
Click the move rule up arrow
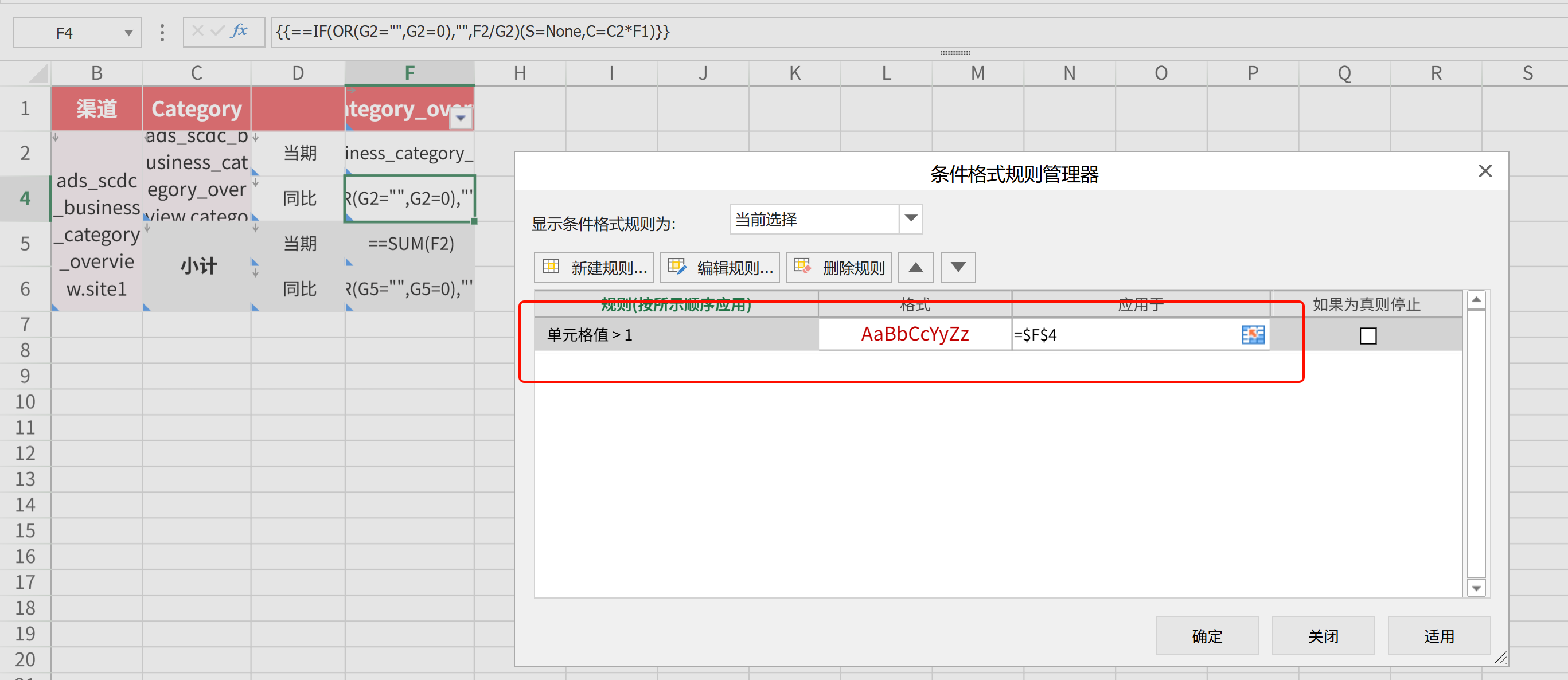[x=915, y=267]
